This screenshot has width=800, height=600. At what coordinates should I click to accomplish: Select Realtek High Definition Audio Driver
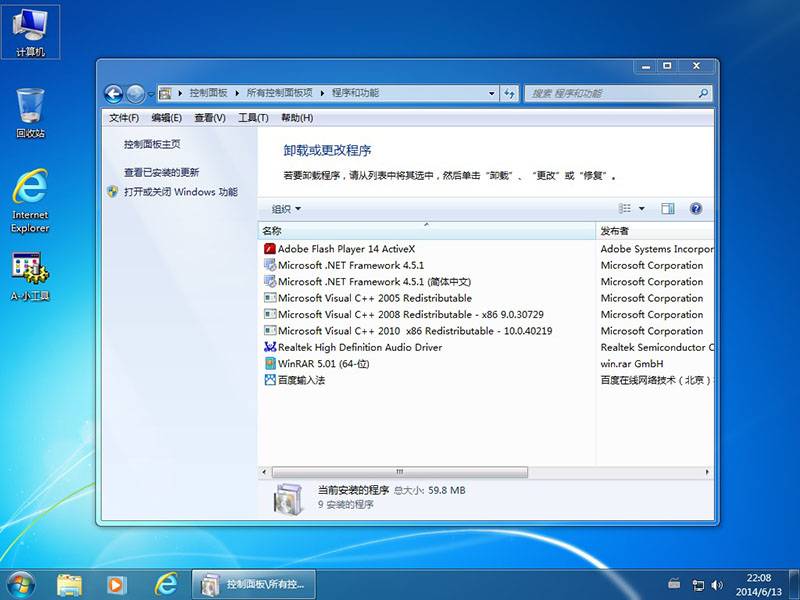(x=360, y=347)
